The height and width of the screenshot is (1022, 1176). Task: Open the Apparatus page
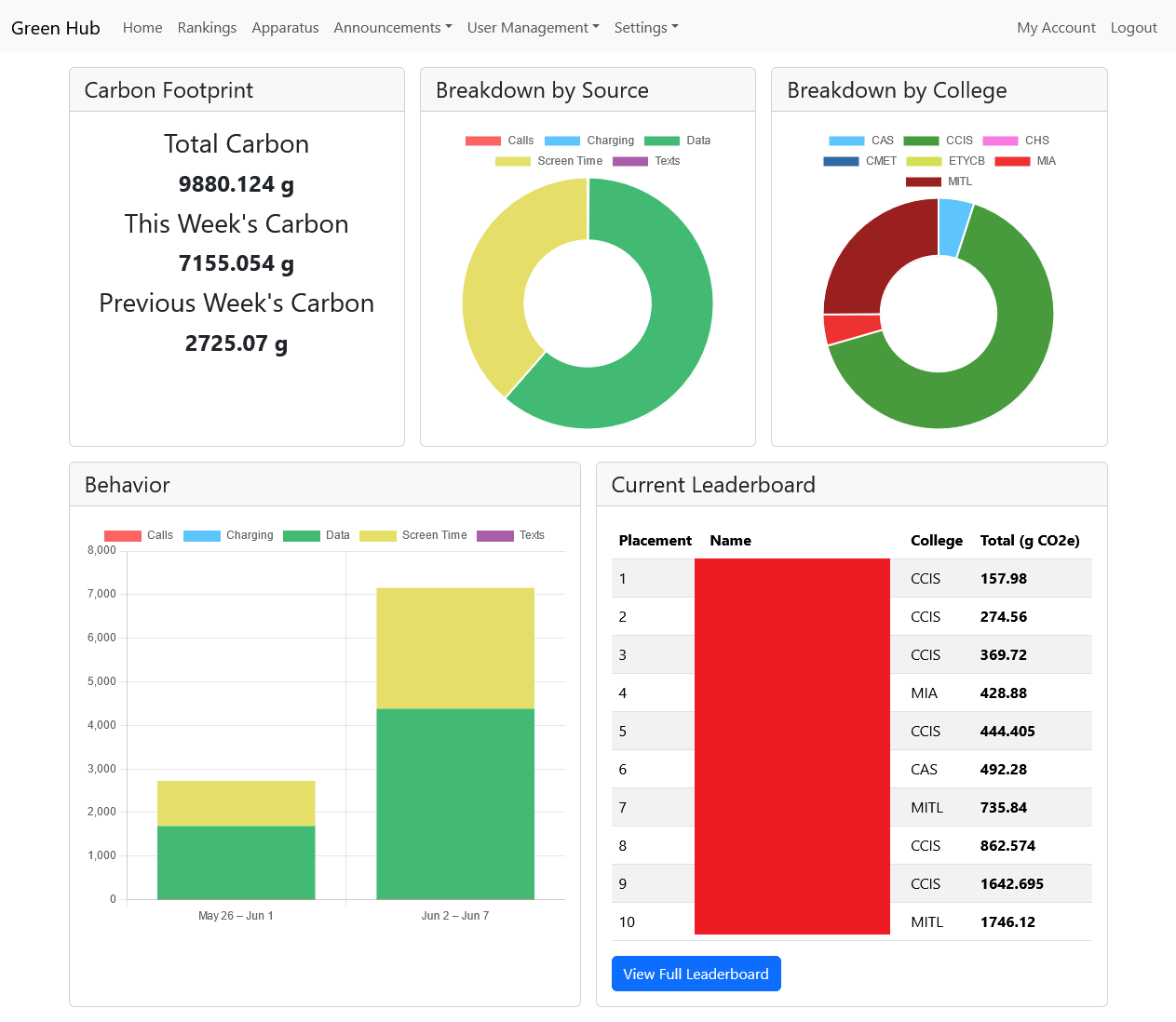pyautogui.click(x=285, y=28)
